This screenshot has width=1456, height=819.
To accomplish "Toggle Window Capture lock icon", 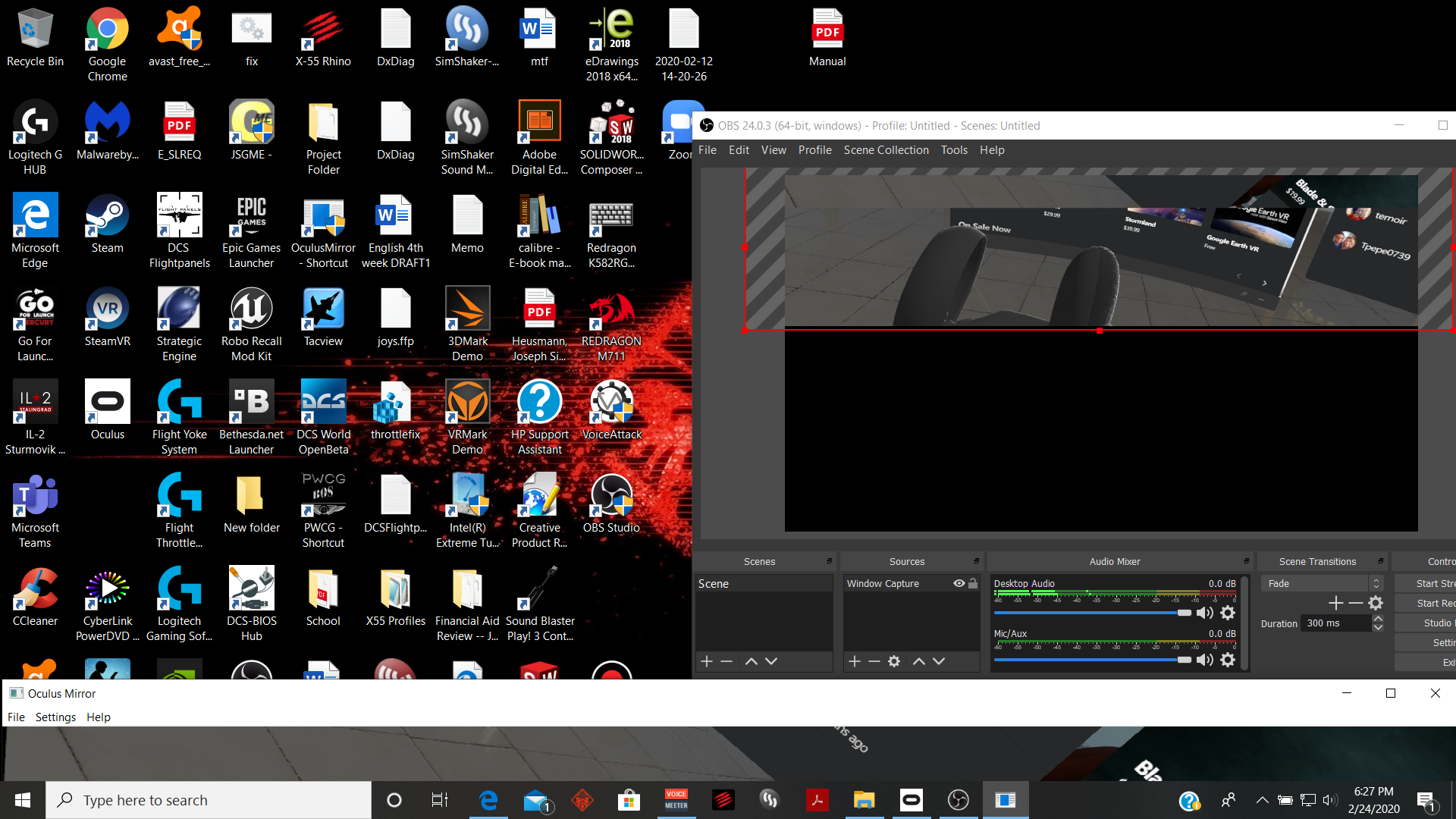I will [973, 583].
